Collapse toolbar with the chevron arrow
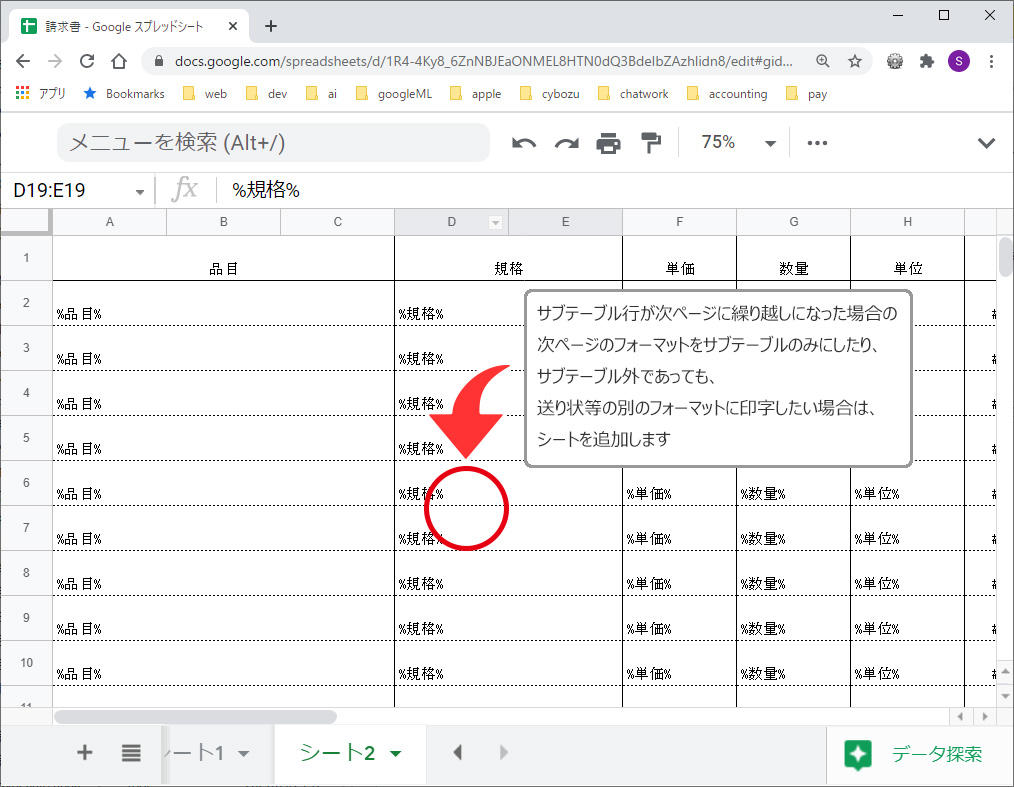The image size is (1014, 787). [986, 143]
